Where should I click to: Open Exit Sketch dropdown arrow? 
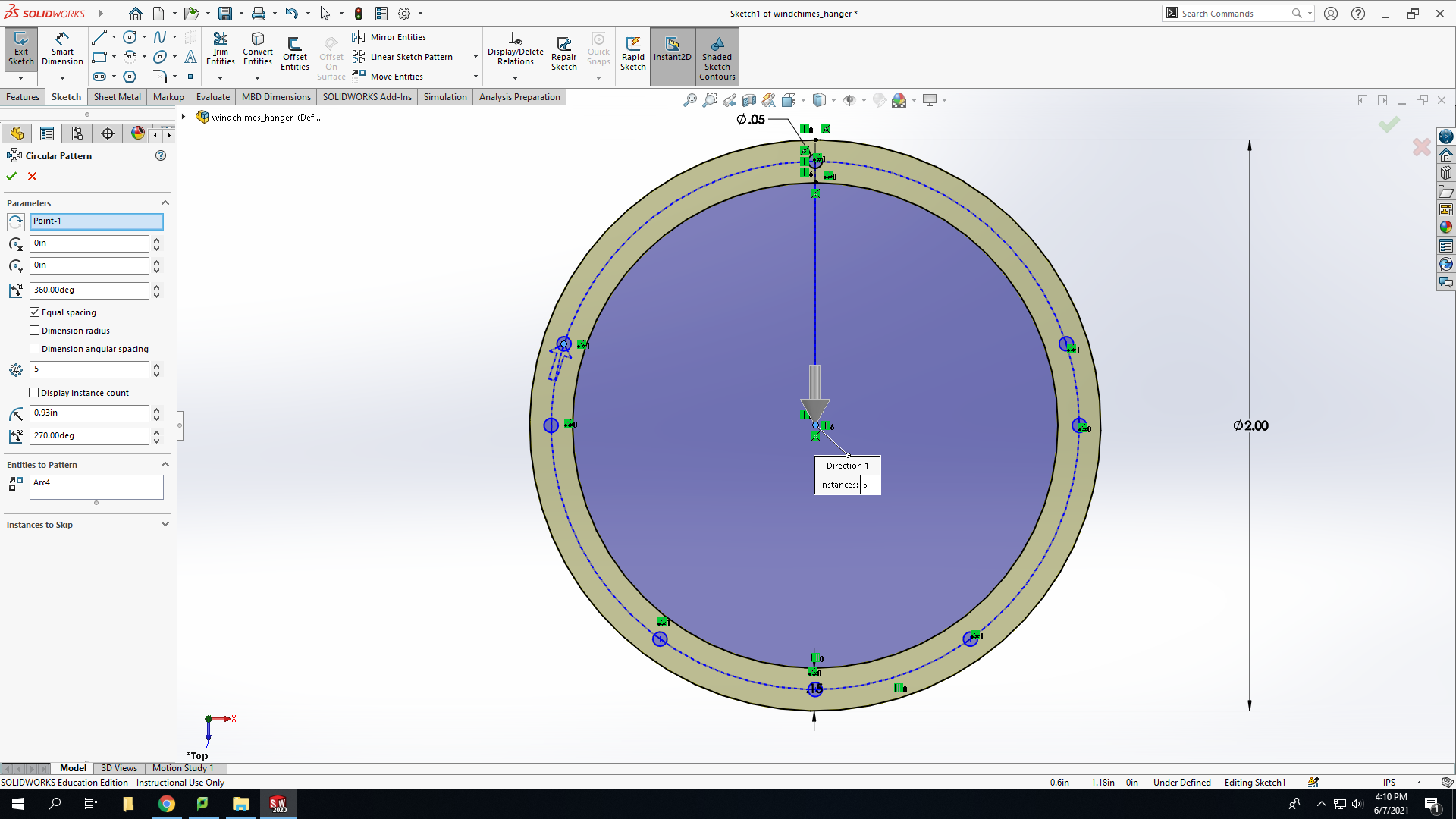(20, 78)
